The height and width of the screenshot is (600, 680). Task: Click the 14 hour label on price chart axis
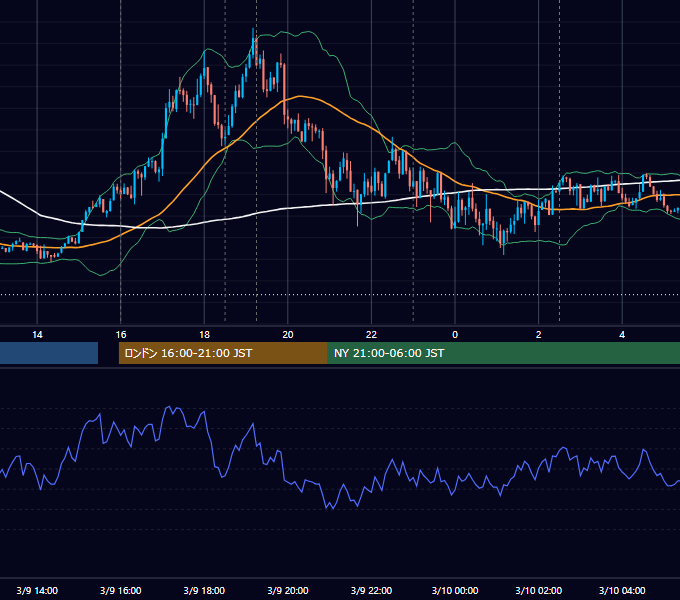(37, 335)
